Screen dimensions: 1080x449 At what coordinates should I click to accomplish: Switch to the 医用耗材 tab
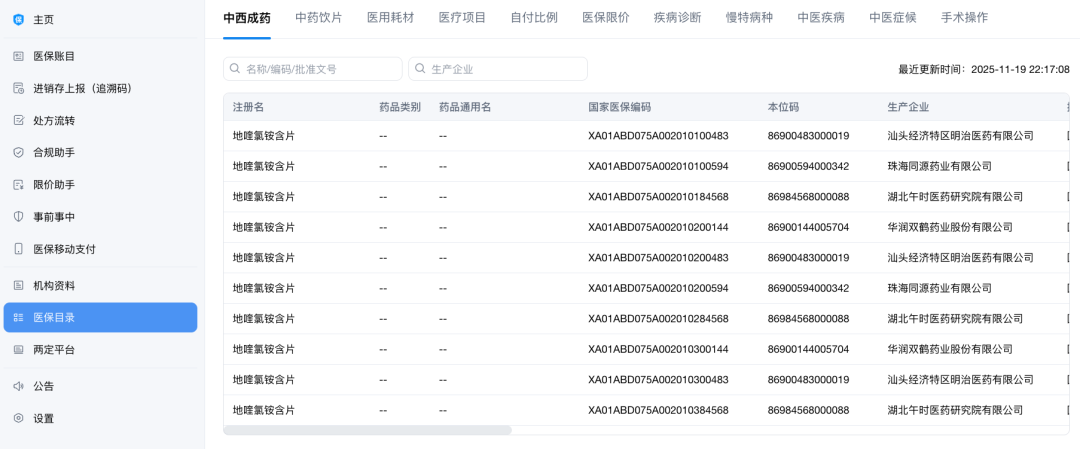391,18
